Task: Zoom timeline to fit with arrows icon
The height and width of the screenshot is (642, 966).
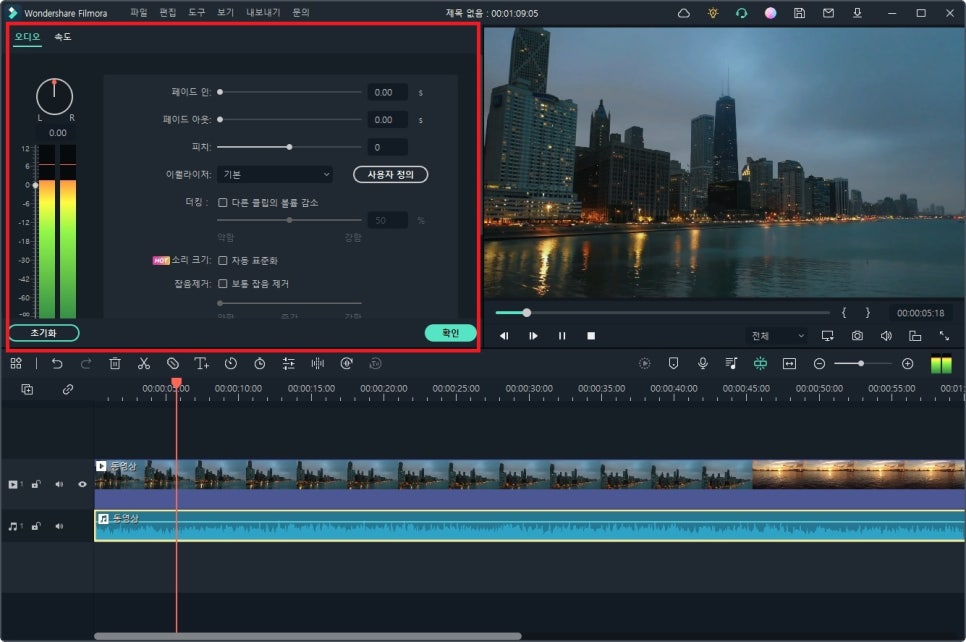Action: point(789,364)
